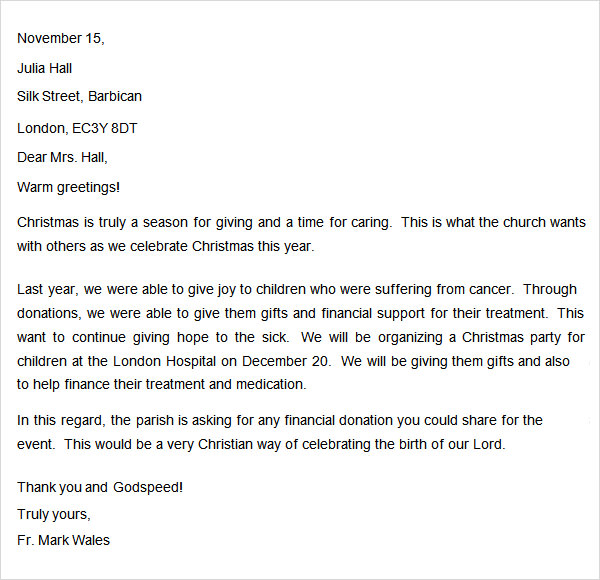Click the signature 'Fr. Mark Wales'

click(x=64, y=540)
